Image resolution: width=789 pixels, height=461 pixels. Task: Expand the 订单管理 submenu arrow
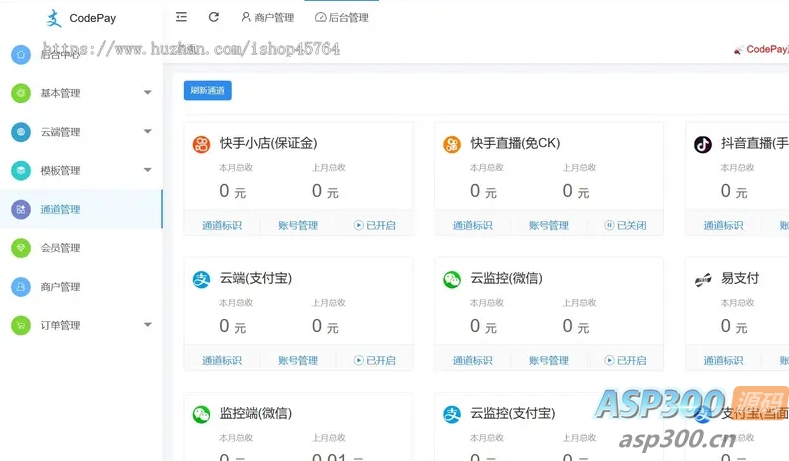[x=147, y=325]
